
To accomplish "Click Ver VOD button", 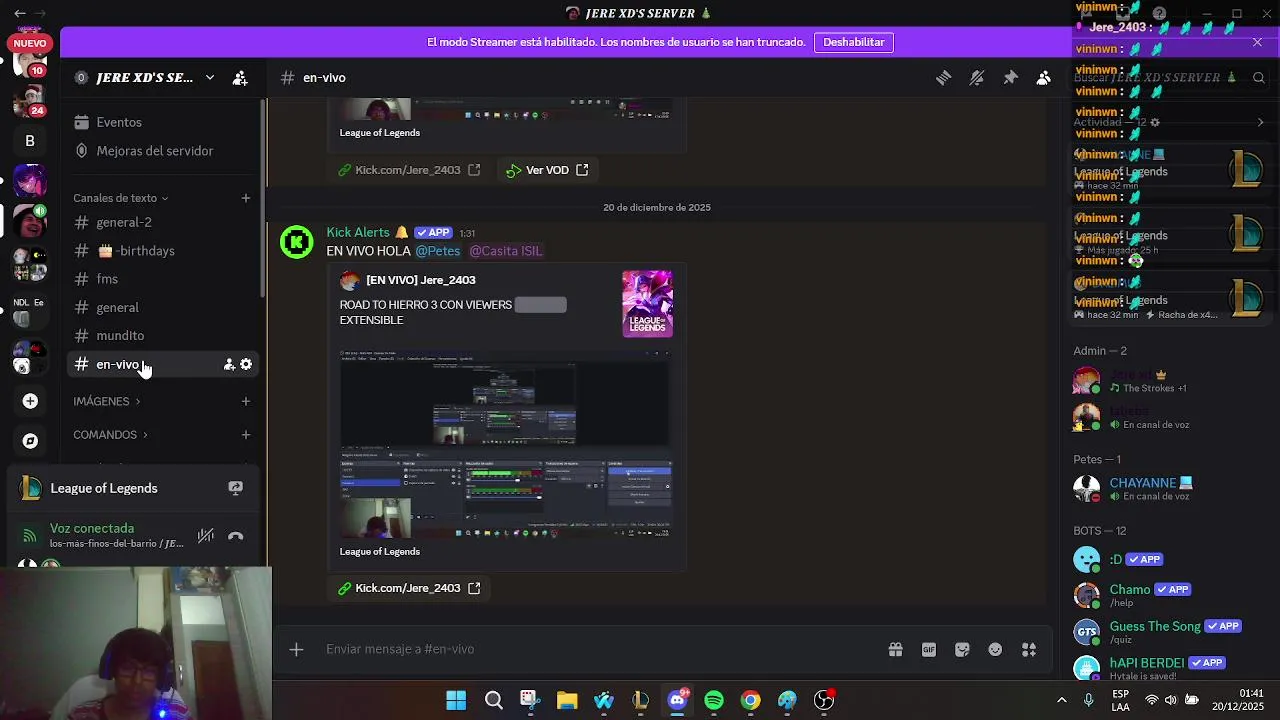I will point(547,170).
